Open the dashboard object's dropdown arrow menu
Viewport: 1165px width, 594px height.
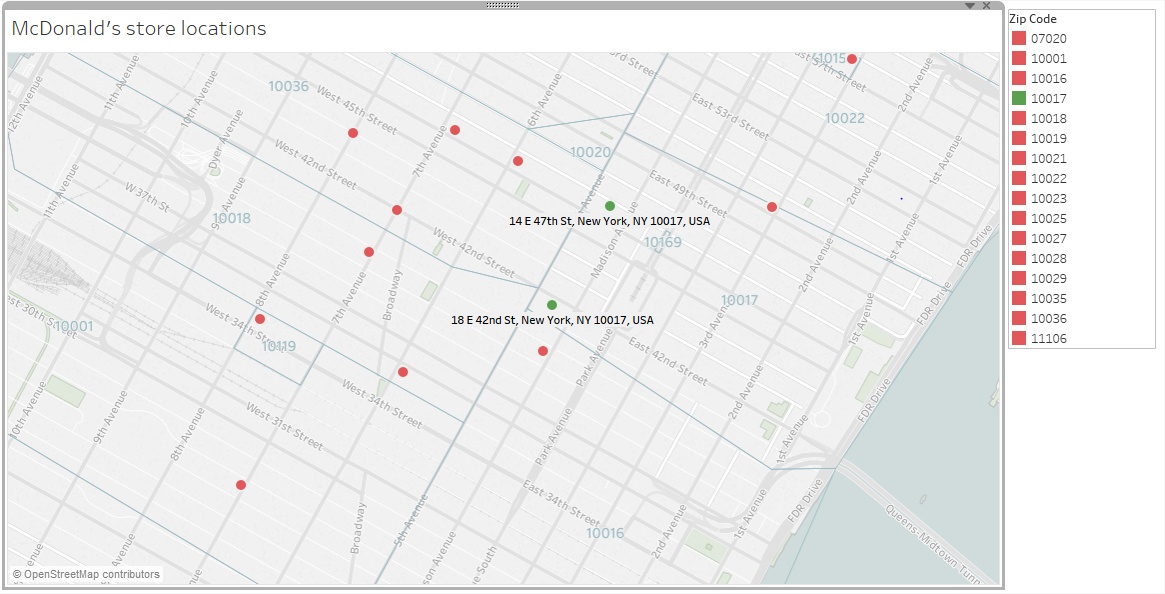970,6
